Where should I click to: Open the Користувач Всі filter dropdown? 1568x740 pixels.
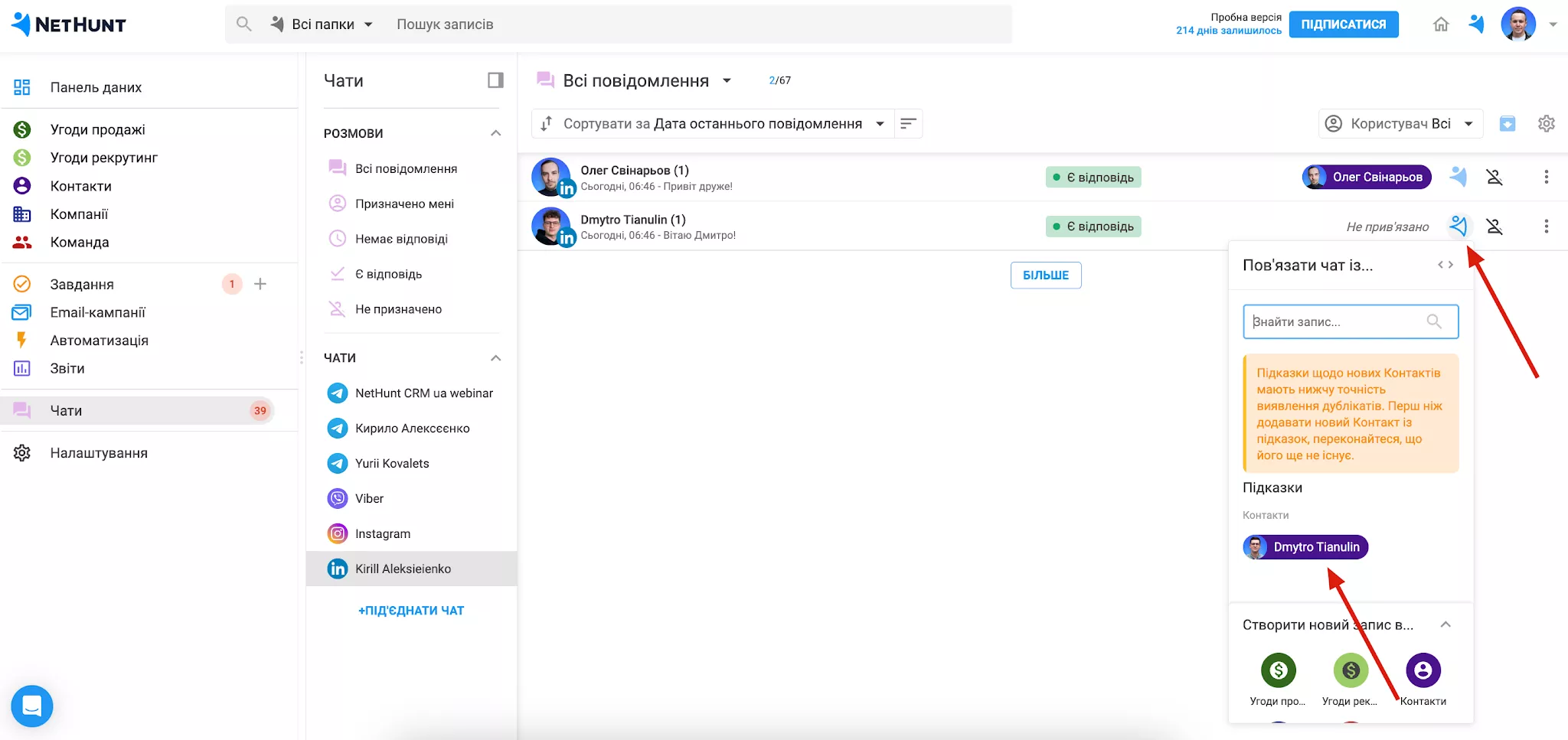point(1400,123)
